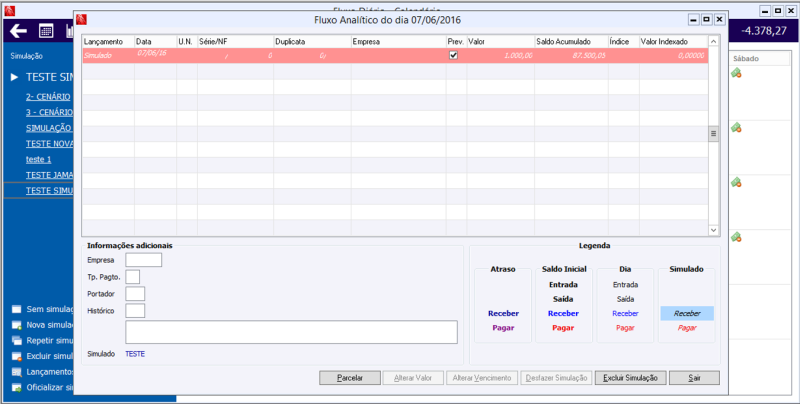The width and height of the screenshot is (800, 404).
Task: Click Pagar under the Simulado legend
Action: pos(687,328)
